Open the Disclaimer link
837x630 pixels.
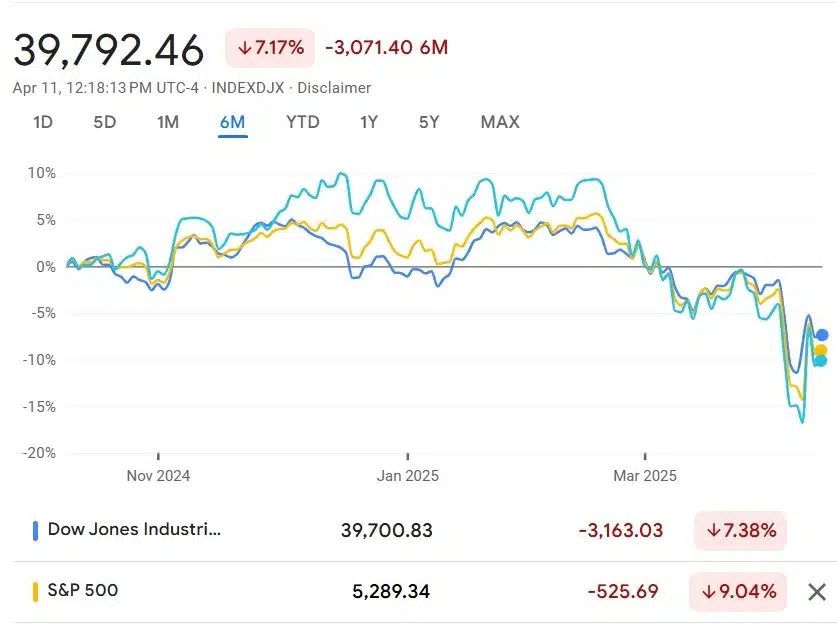[334, 88]
